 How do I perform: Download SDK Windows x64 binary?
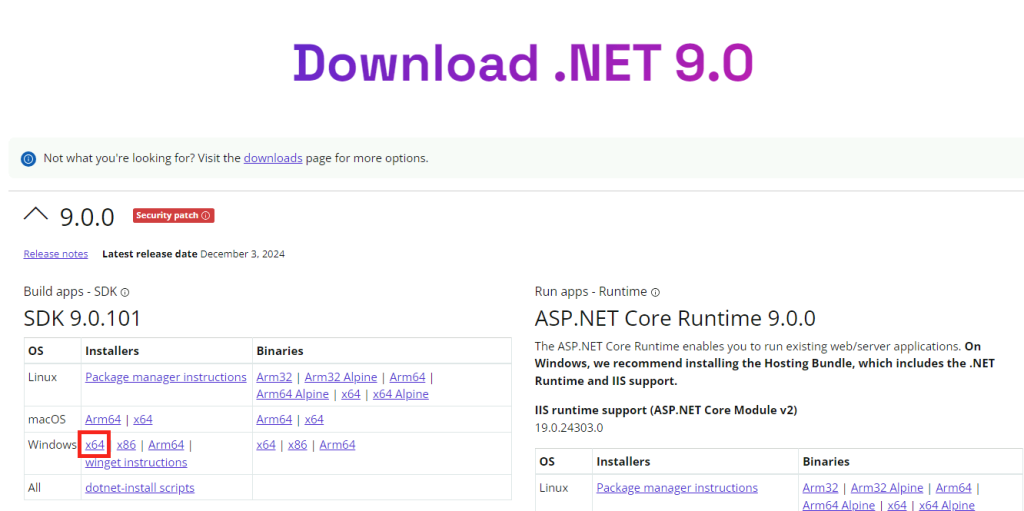(266, 445)
